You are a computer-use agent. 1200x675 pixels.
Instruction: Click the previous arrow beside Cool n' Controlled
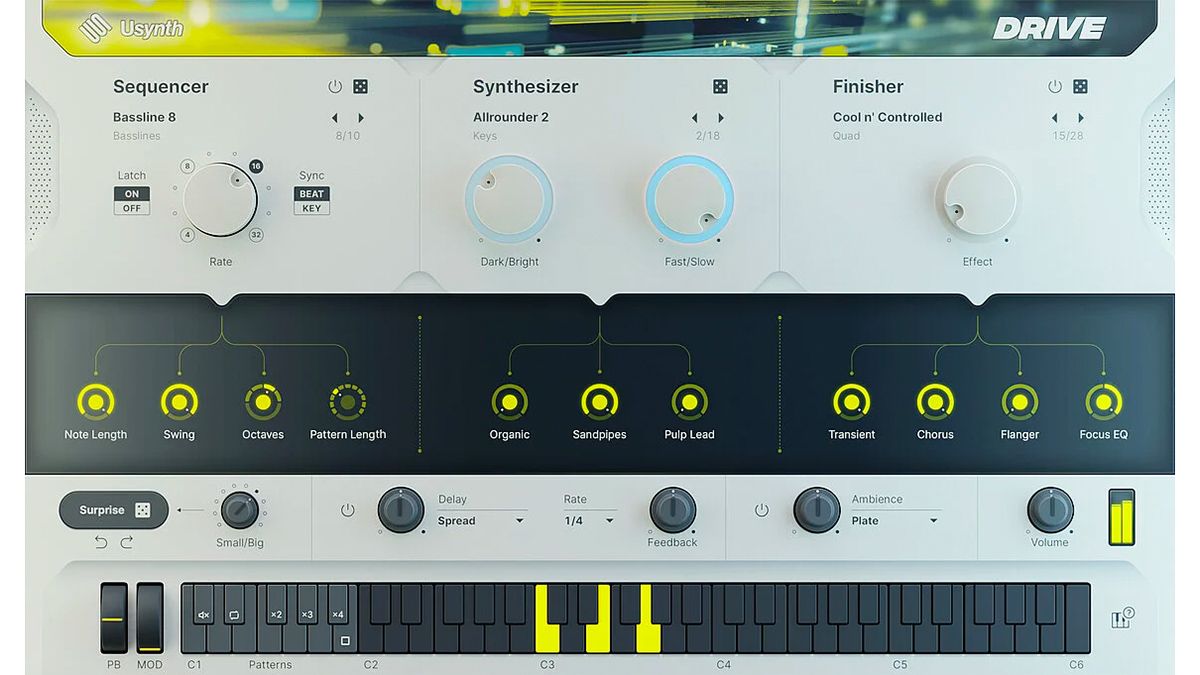click(1054, 117)
